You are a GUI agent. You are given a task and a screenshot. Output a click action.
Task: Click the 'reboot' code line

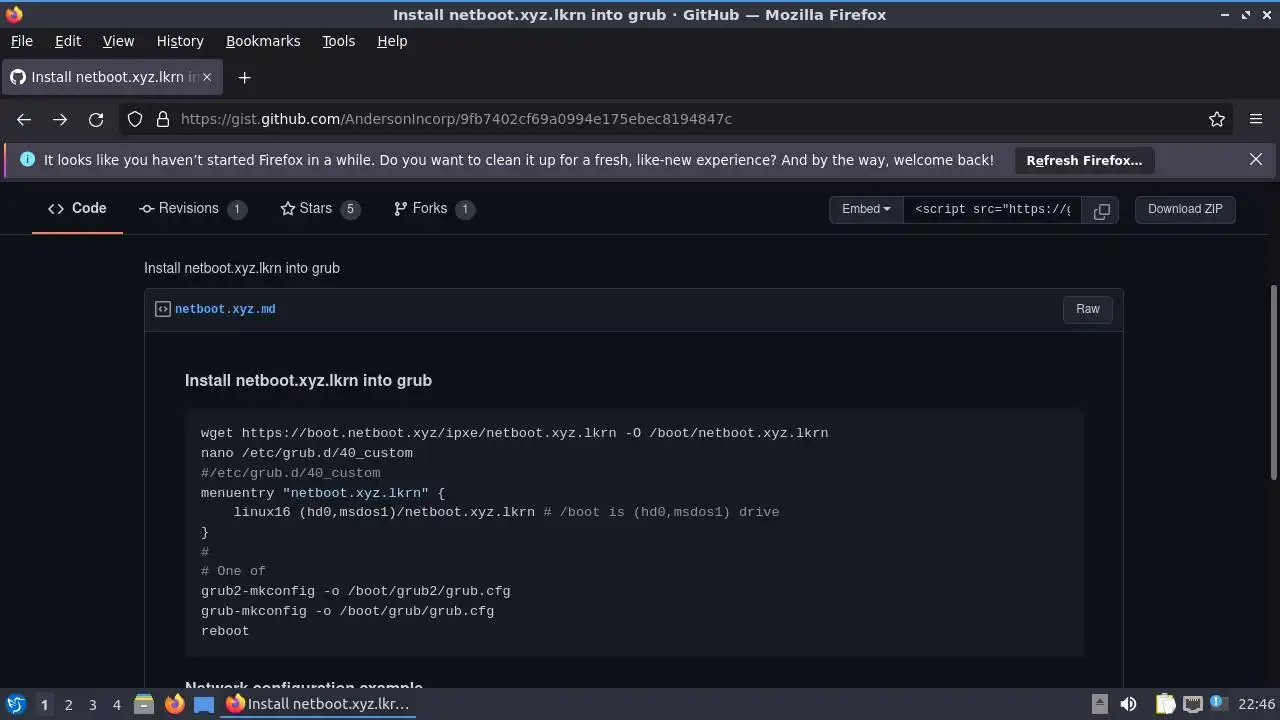tap(225, 631)
